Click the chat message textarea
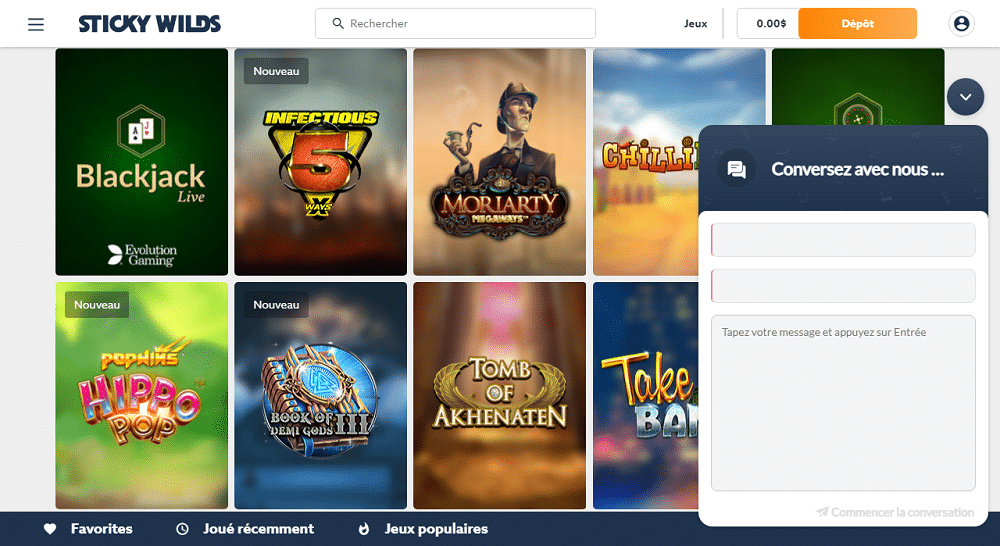The width and height of the screenshot is (1000, 546). 843,403
